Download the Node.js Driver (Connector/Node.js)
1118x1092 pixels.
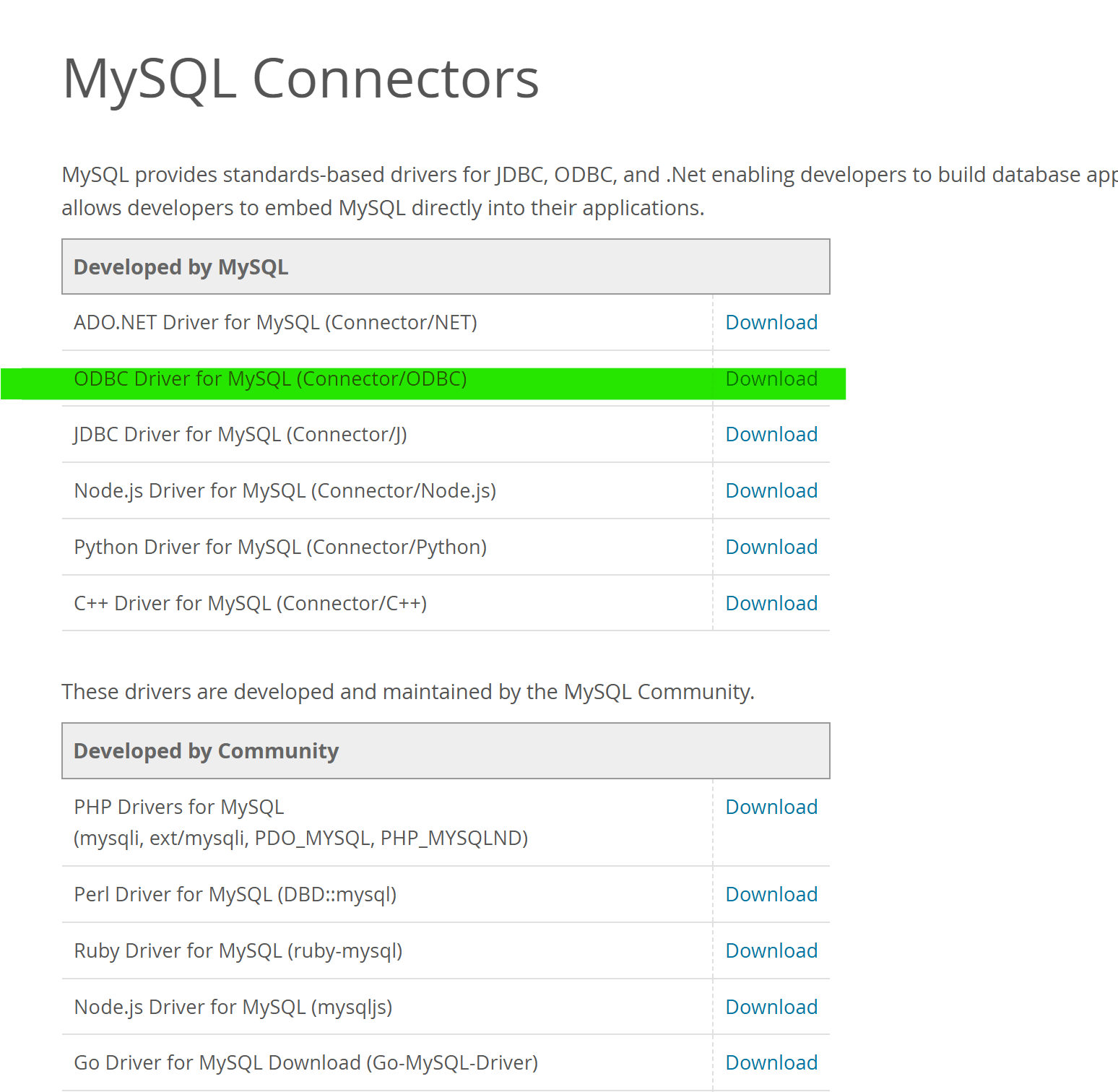click(x=771, y=490)
